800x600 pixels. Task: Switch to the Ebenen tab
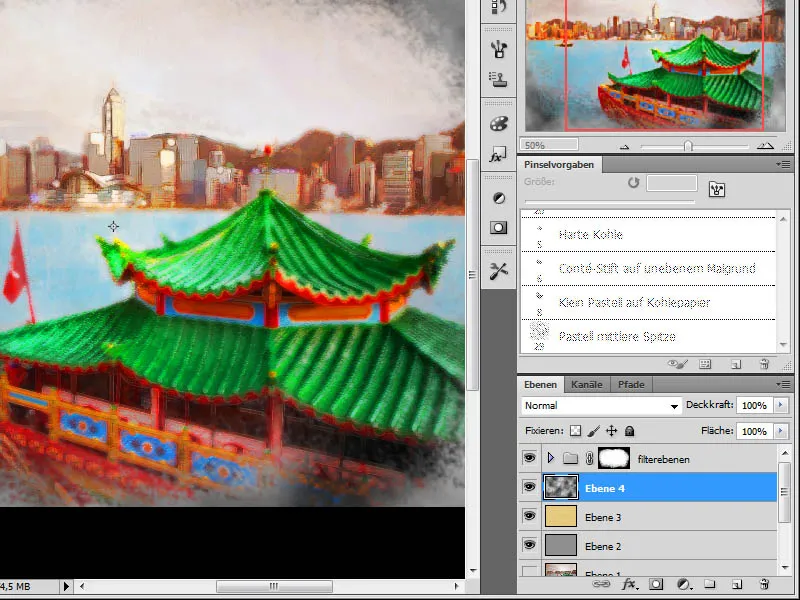point(540,384)
